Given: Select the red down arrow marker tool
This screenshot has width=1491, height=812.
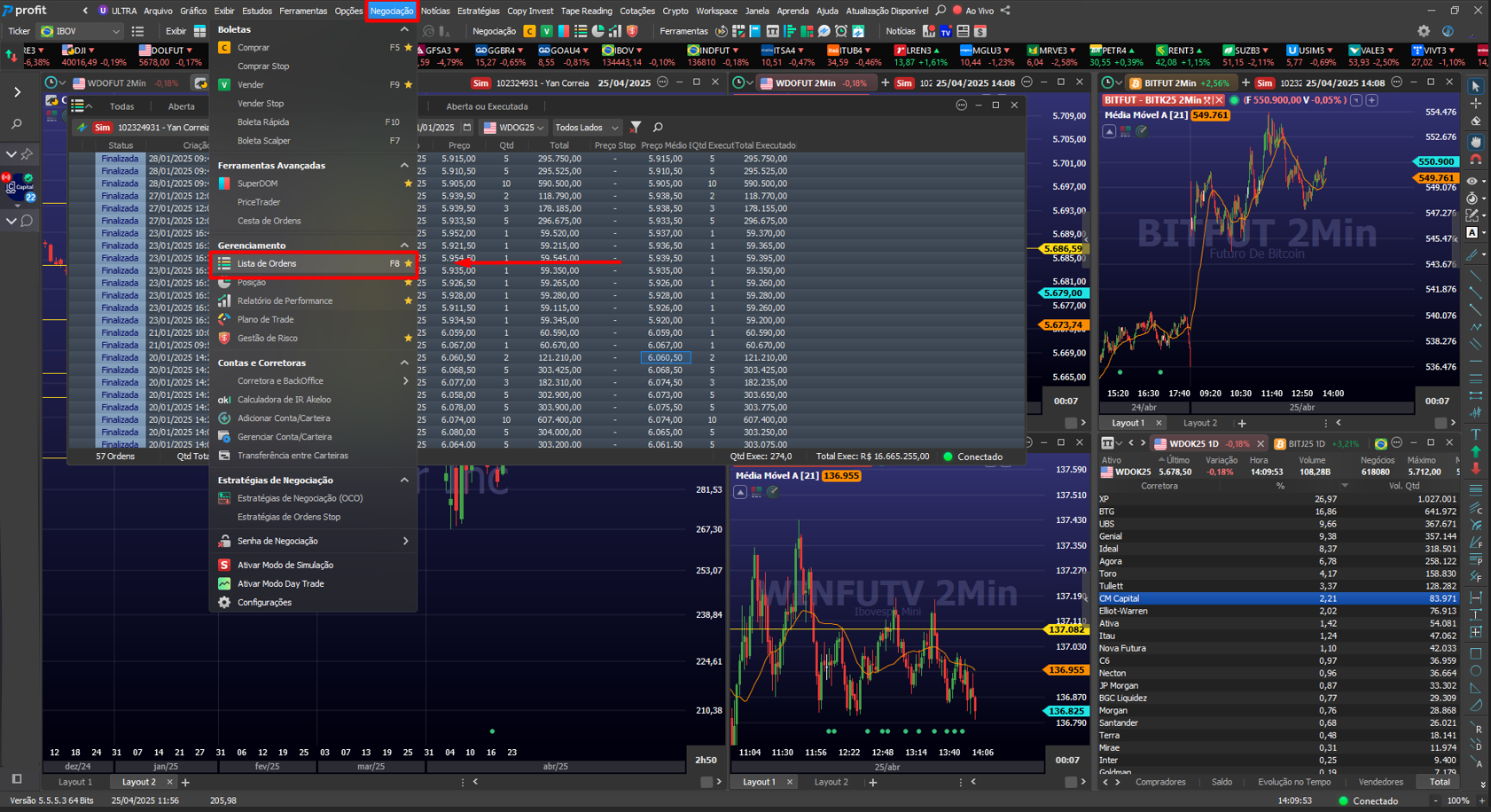Looking at the screenshot, I should (x=1476, y=468).
